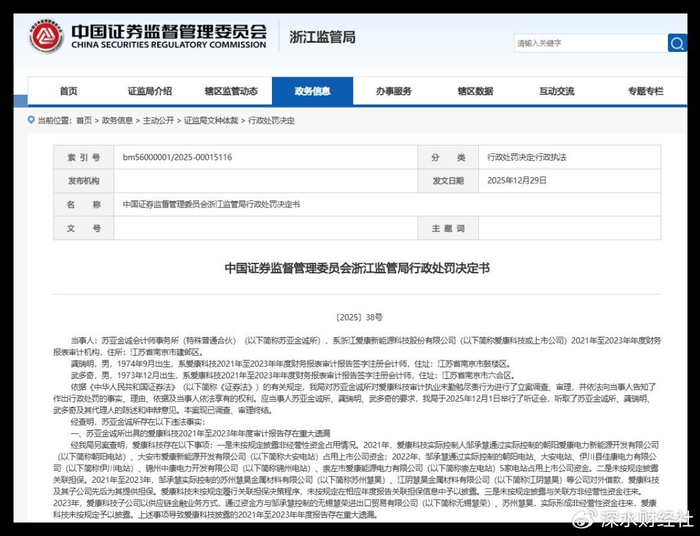Screen dimensions: 700x536
Task: Open the 辖区监管动态 navigation tab
Action: pos(231,91)
